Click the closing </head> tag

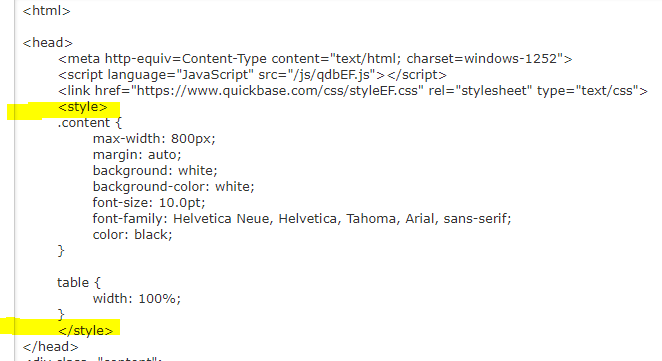51,346
